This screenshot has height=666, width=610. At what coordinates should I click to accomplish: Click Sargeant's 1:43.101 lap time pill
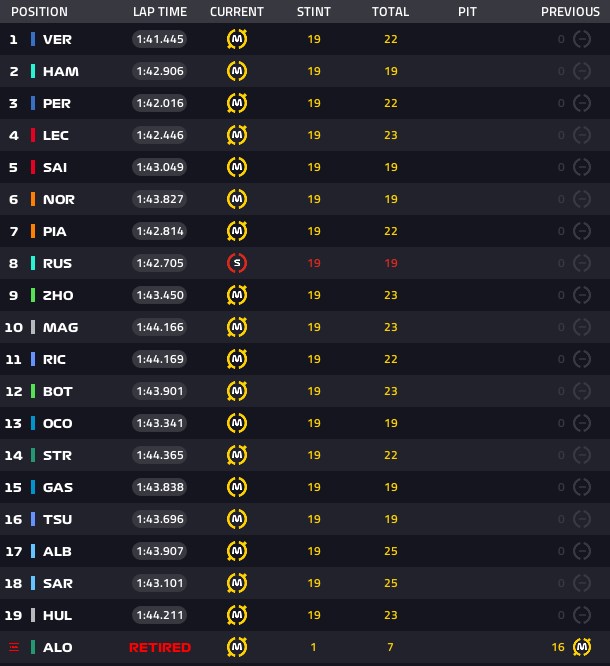coord(160,583)
